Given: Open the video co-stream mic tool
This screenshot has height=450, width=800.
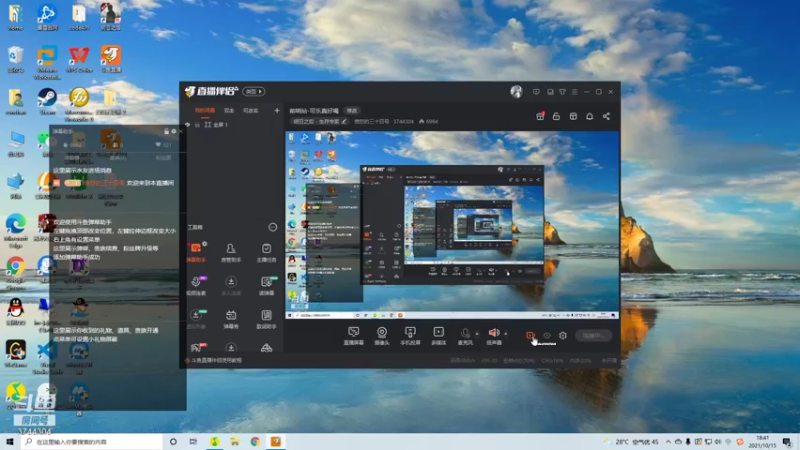Looking at the screenshot, I should [196, 286].
